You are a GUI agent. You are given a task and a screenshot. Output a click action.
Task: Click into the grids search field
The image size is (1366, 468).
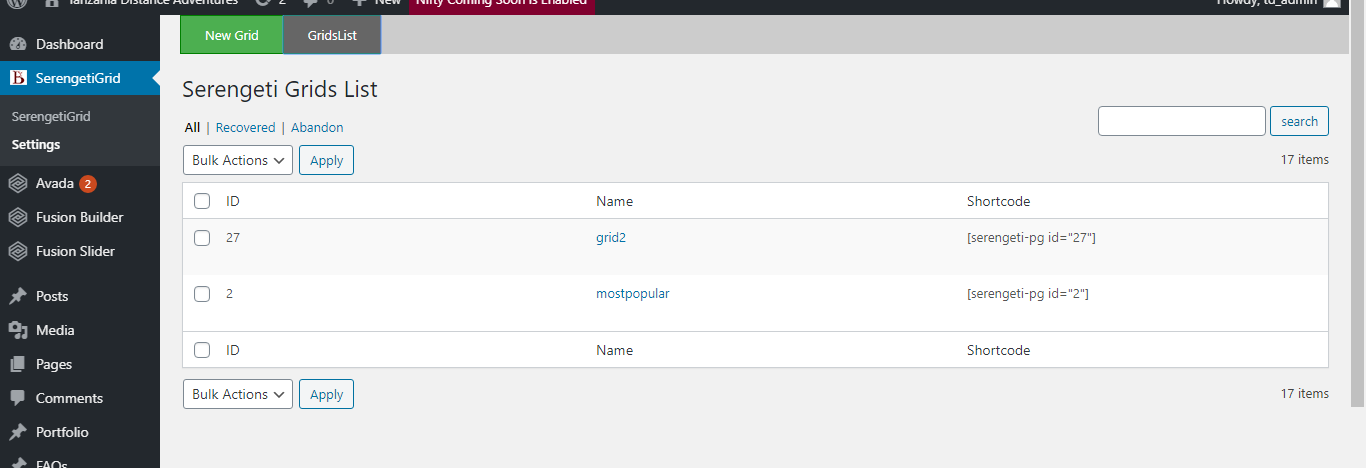point(1182,121)
